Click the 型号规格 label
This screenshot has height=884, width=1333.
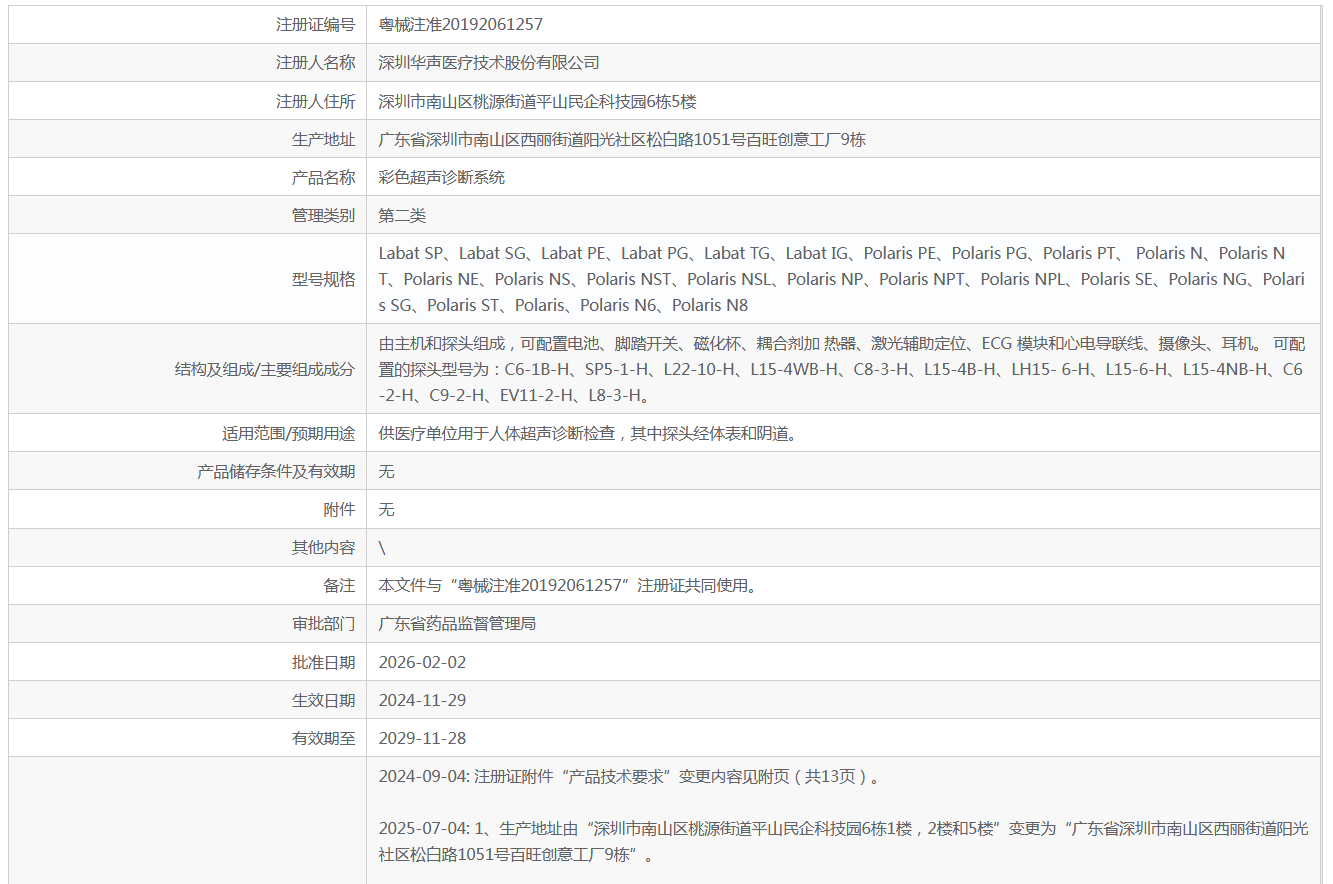click(x=323, y=279)
